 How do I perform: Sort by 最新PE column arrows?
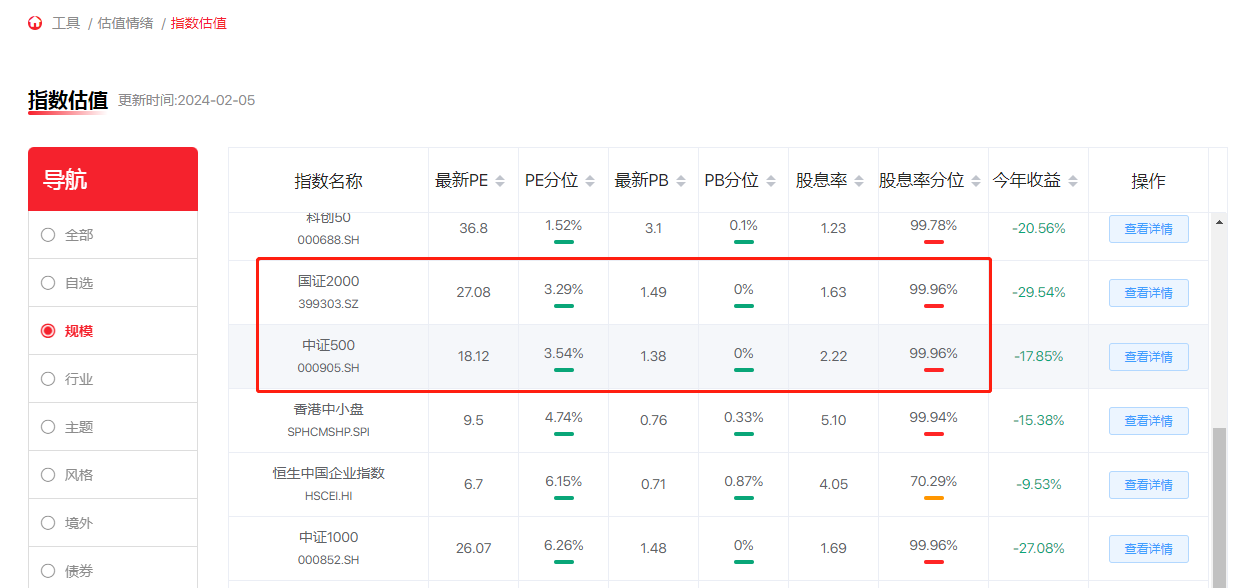pos(500,181)
